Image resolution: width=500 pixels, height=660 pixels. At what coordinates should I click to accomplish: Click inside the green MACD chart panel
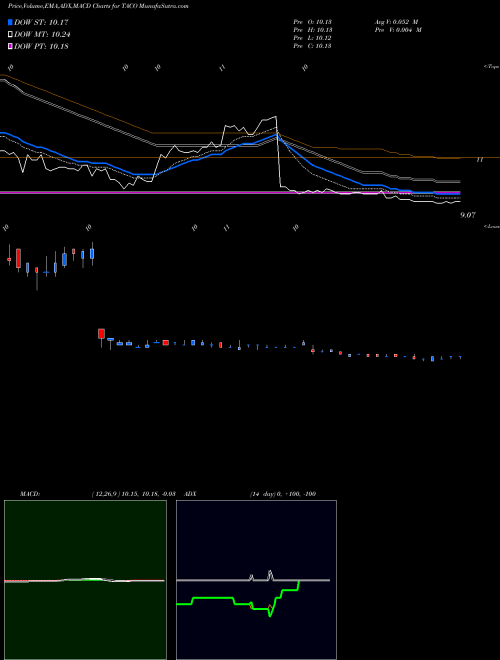(x=85, y=580)
